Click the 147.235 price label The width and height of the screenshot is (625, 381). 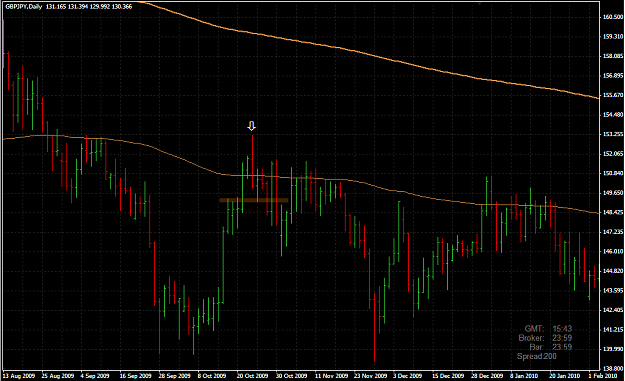click(613, 232)
